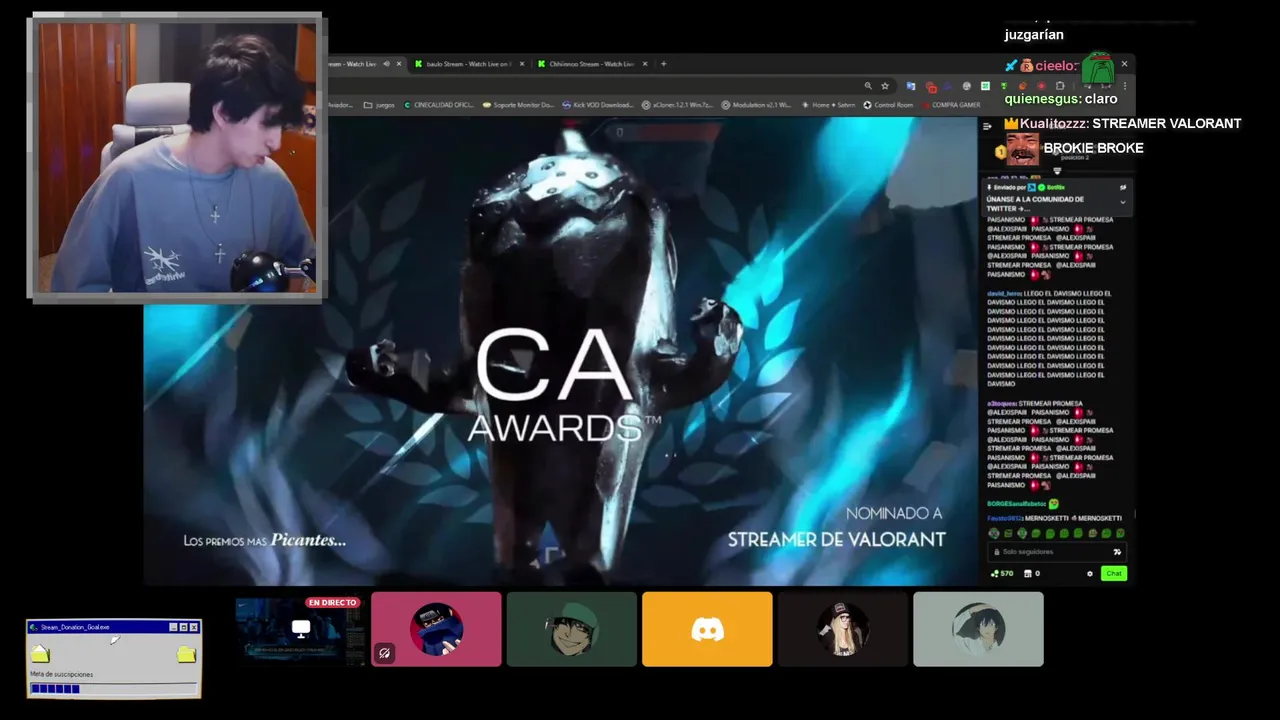1280x720 pixels.
Task: Click the left folder icon in Stream_Donation_Goal window
Action: pyautogui.click(x=40, y=654)
